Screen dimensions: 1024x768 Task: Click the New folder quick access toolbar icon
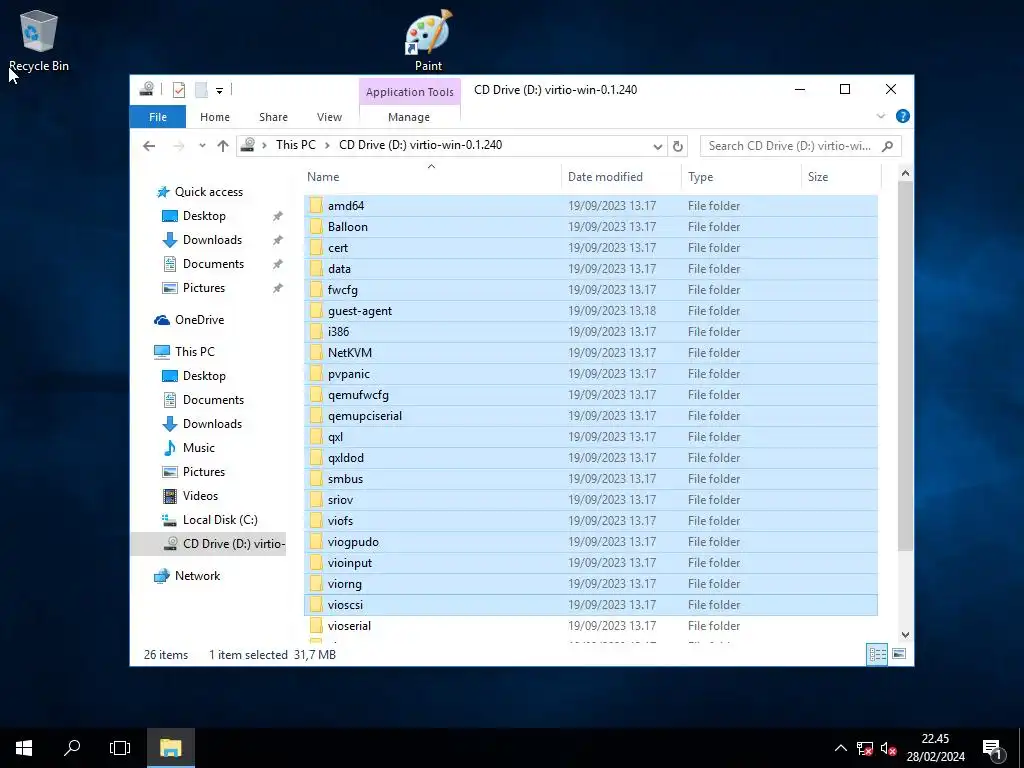coord(201,90)
